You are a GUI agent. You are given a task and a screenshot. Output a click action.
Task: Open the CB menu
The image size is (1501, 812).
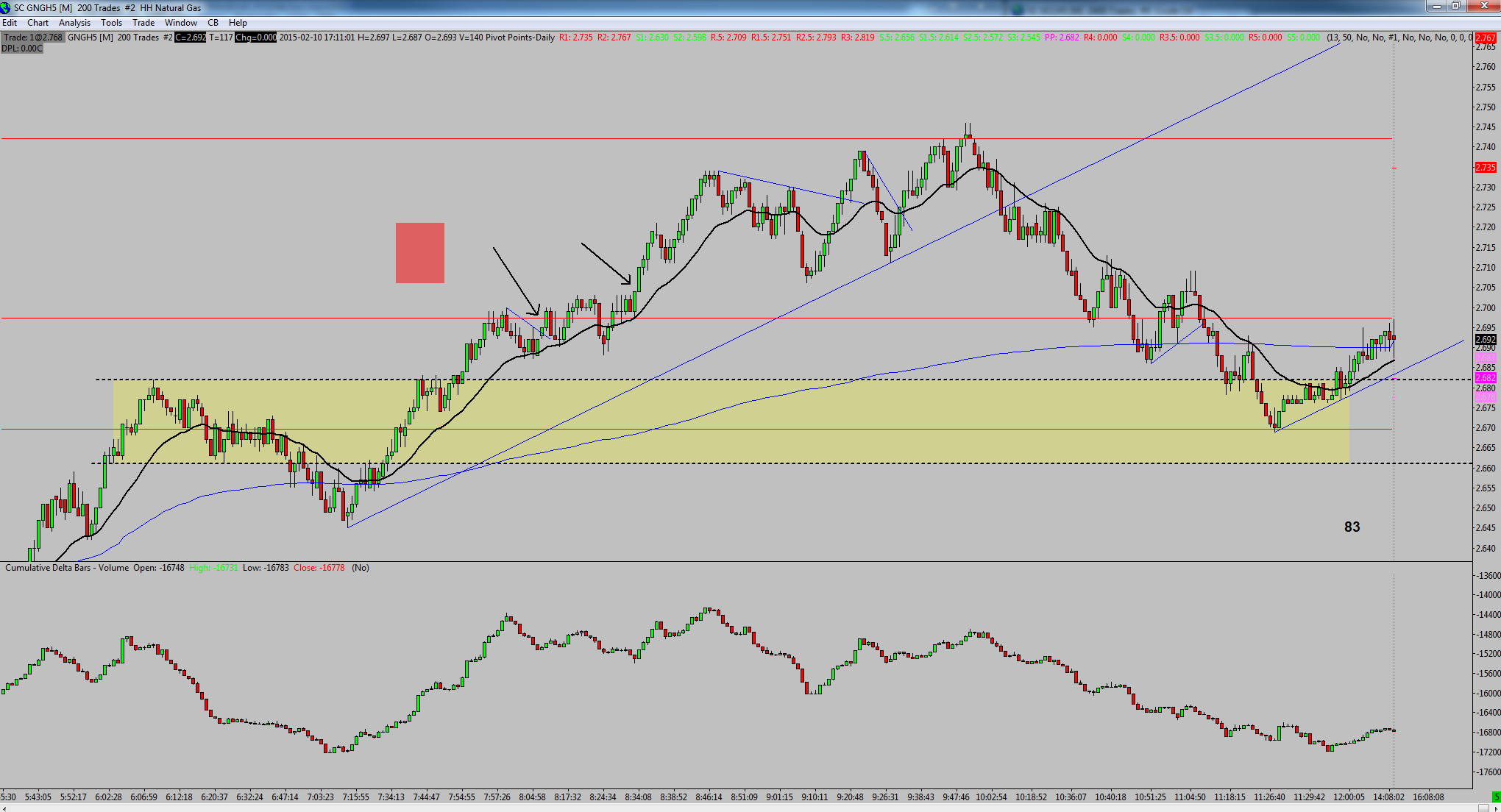(x=213, y=23)
